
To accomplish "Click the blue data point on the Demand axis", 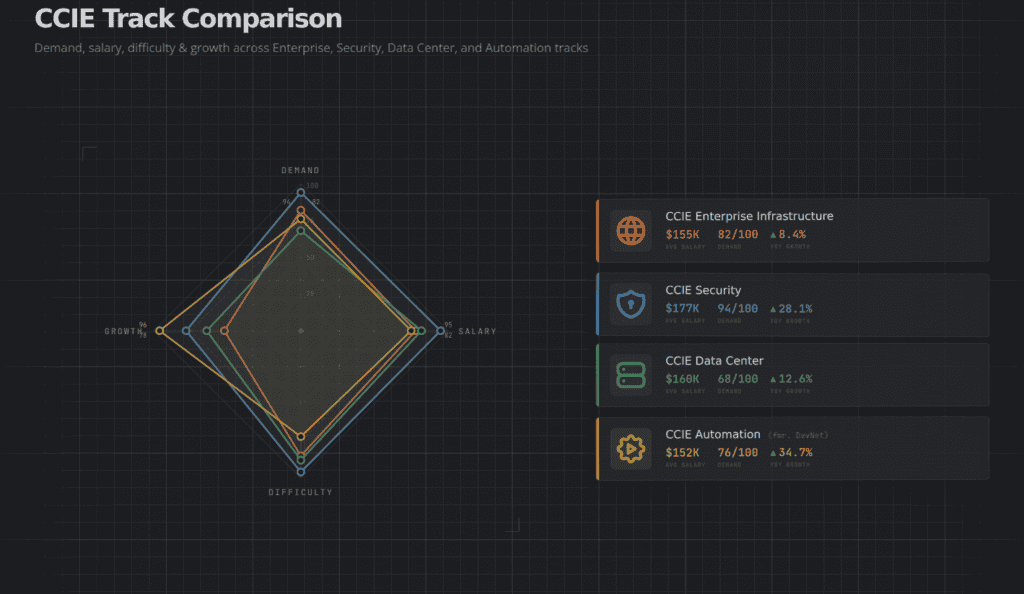I will point(300,193).
